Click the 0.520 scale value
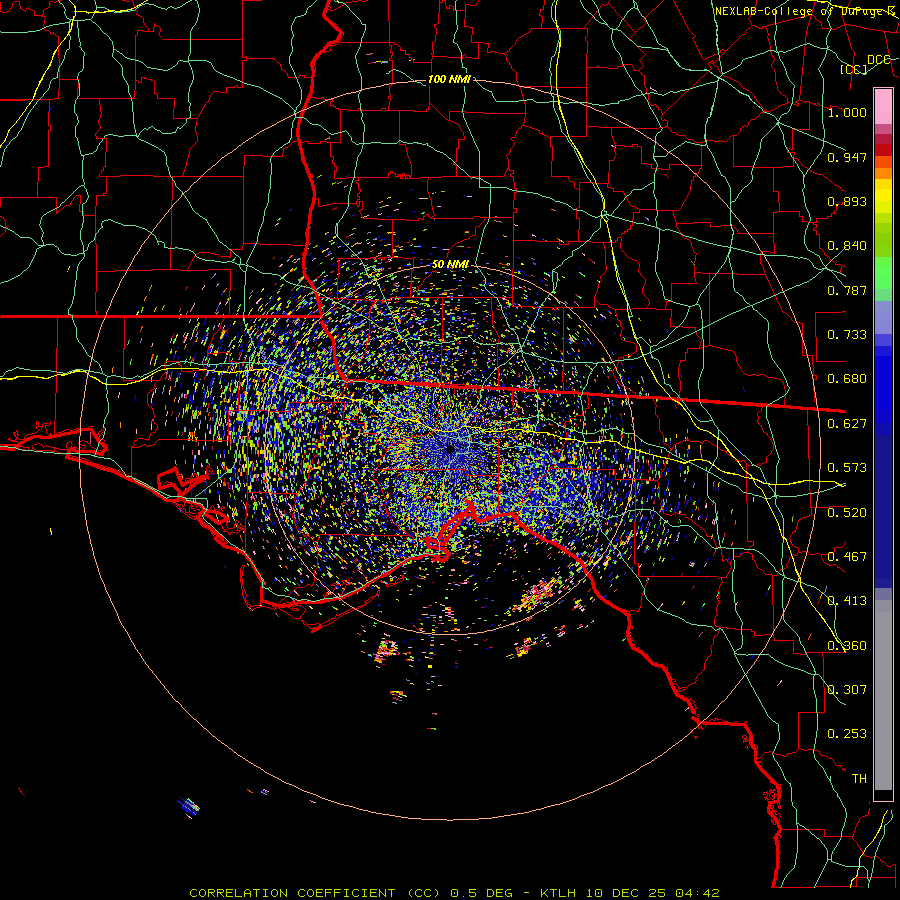This screenshot has width=900, height=900. coord(847,513)
